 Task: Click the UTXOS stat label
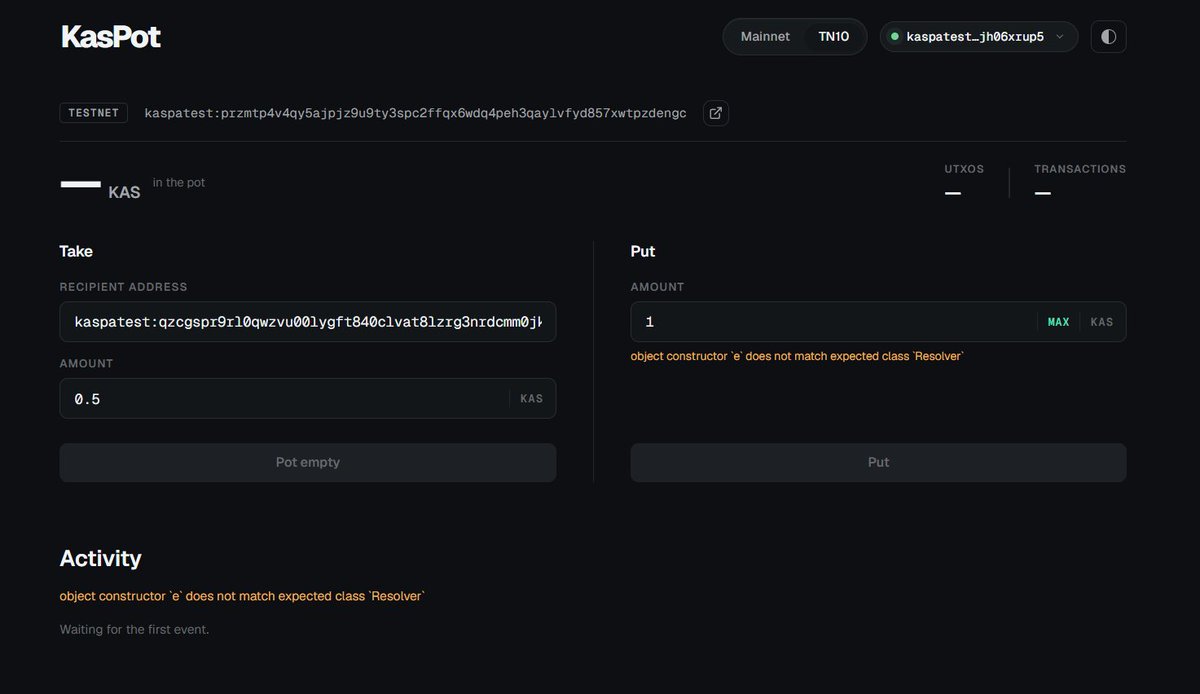click(964, 169)
